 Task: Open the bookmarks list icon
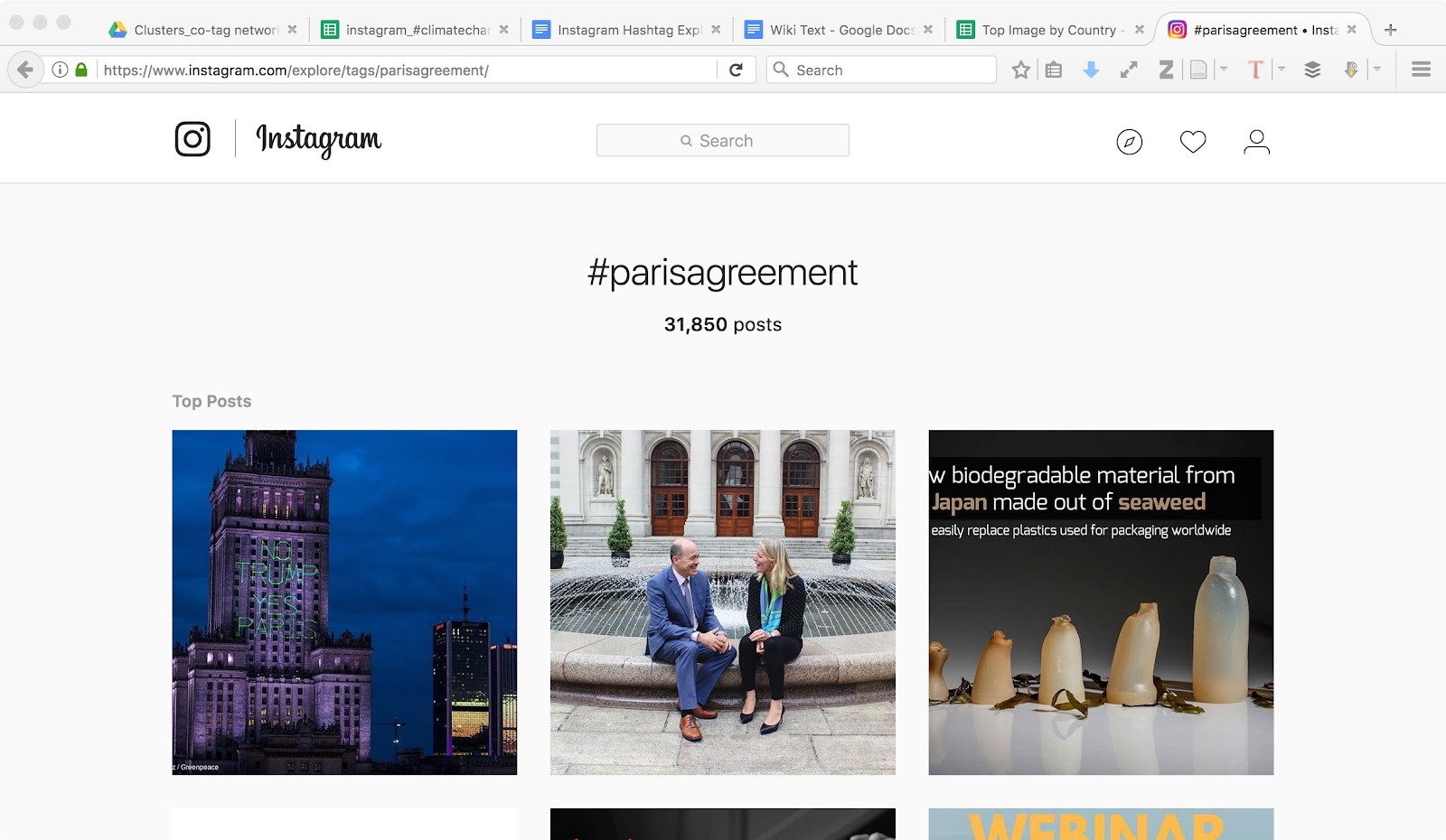coord(1054,70)
